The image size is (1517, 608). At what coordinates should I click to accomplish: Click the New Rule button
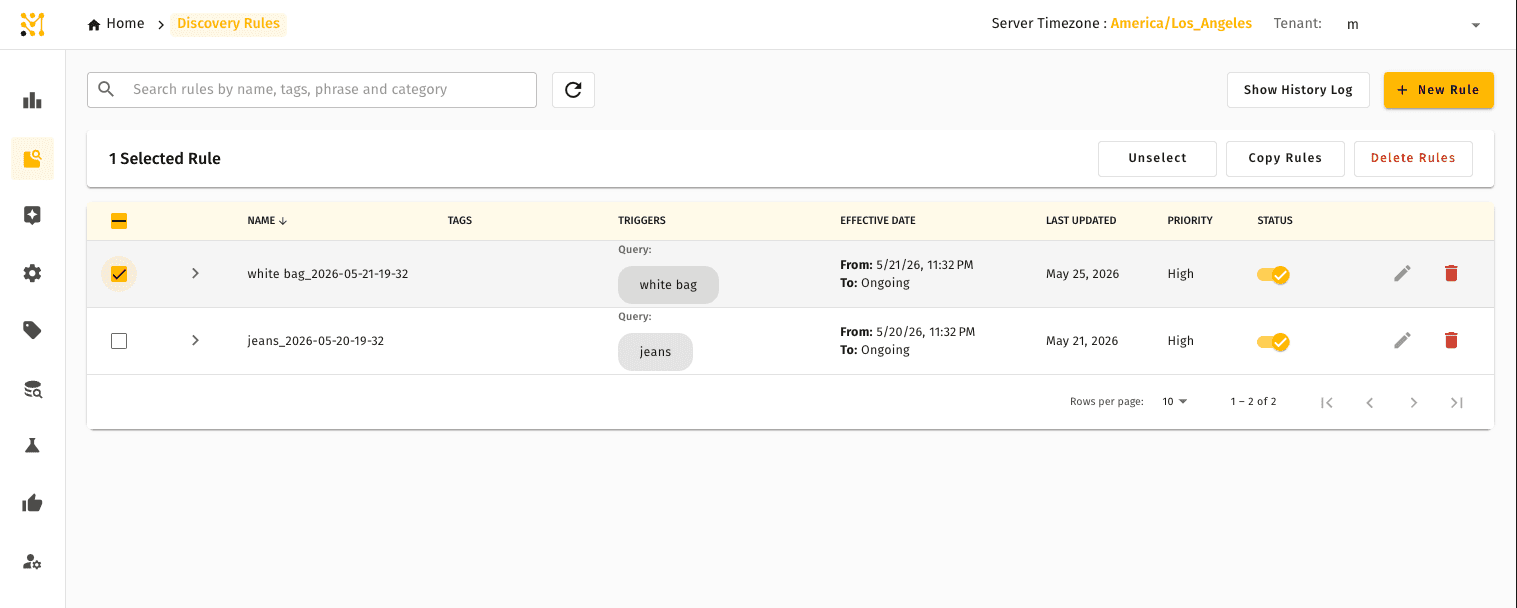[1438, 90]
